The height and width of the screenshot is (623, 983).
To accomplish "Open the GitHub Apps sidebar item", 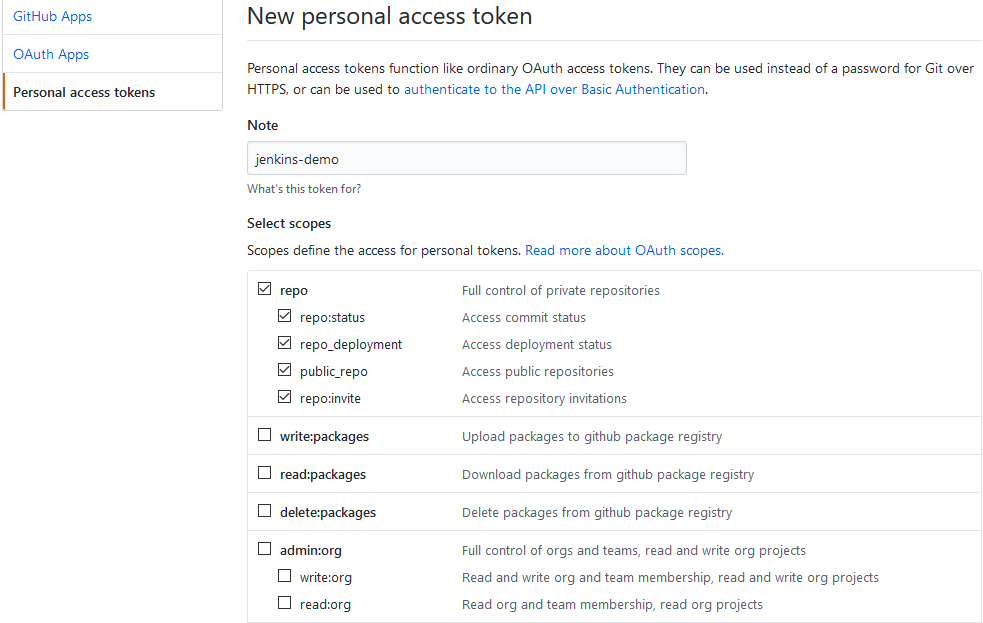I will click(53, 17).
